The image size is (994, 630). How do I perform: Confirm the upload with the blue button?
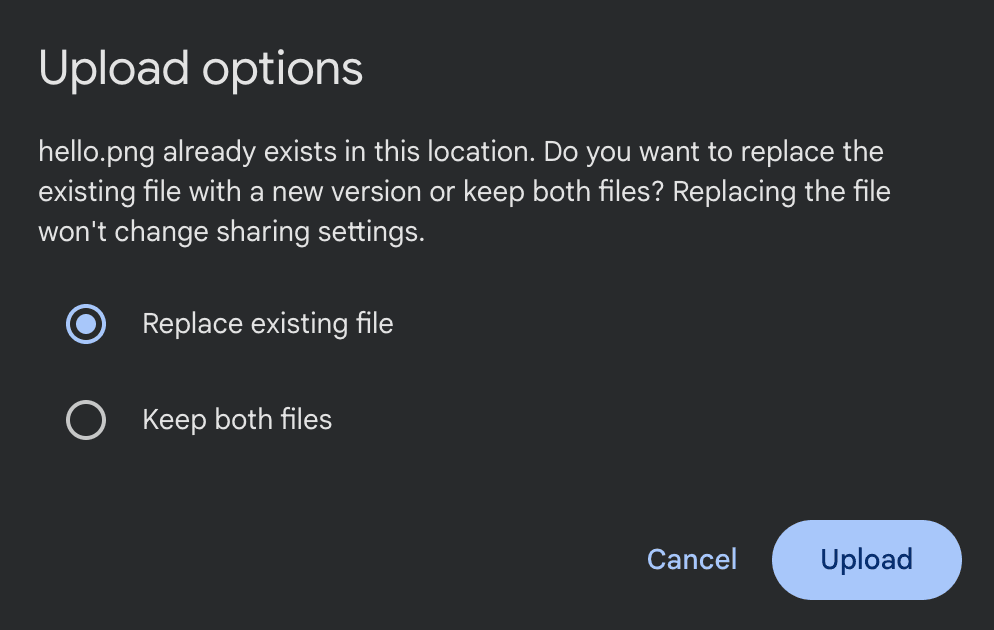click(x=866, y=559)
